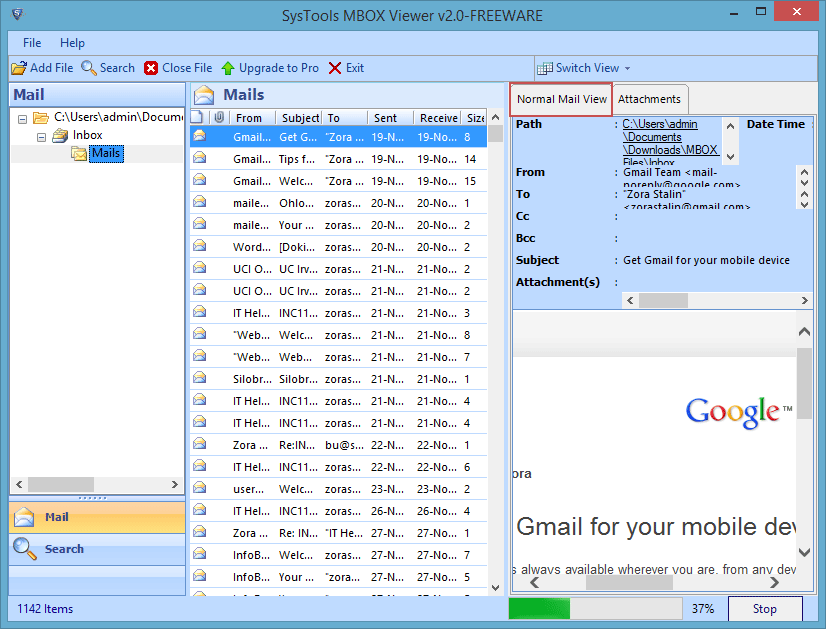
Task: Click the SysTools app icon in the title bar
Action: tap(17, 13)
